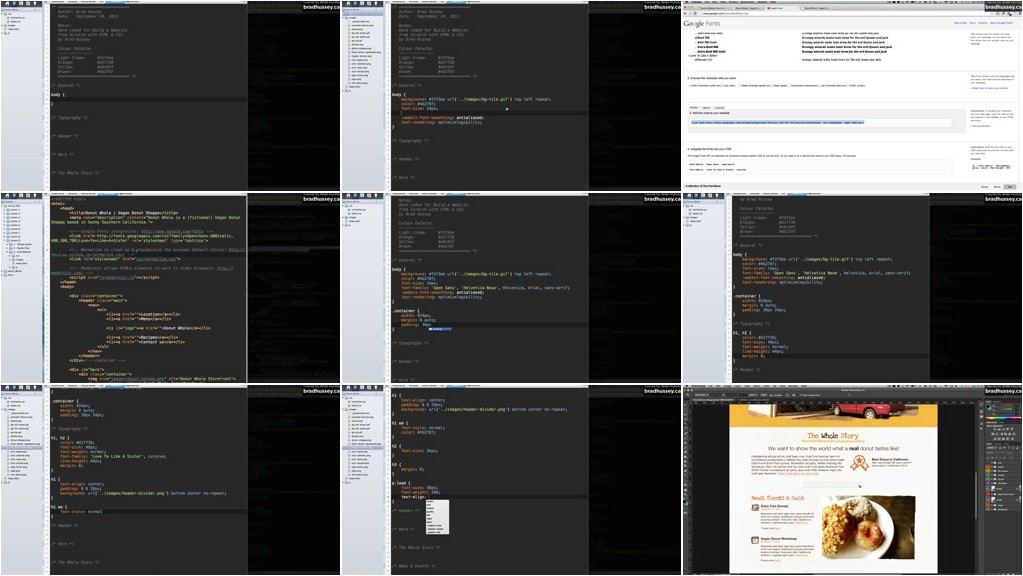Click the Photoshop color spectrum ramp

[x=1003, y=418]
